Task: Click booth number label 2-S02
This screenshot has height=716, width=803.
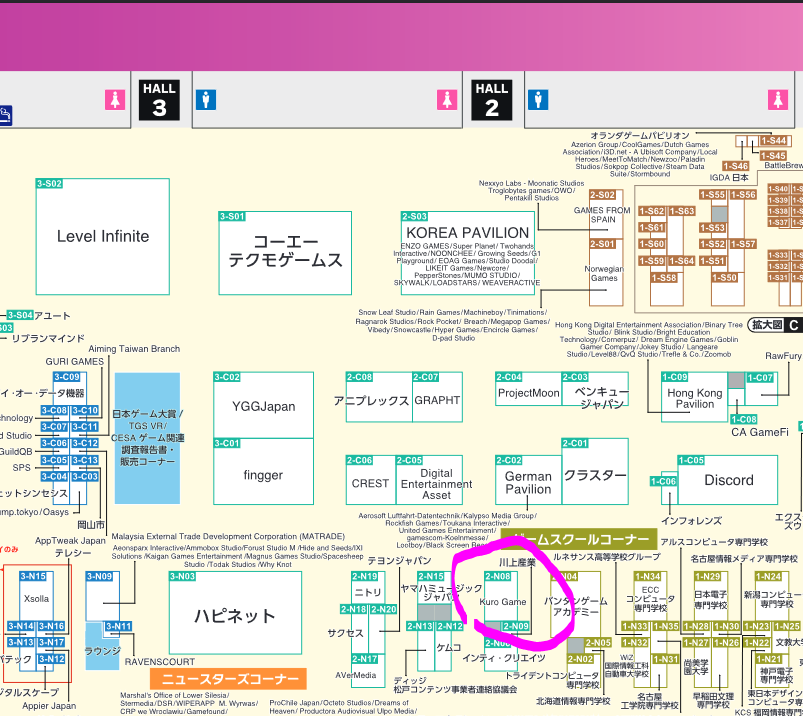Action: click(602, 195)
